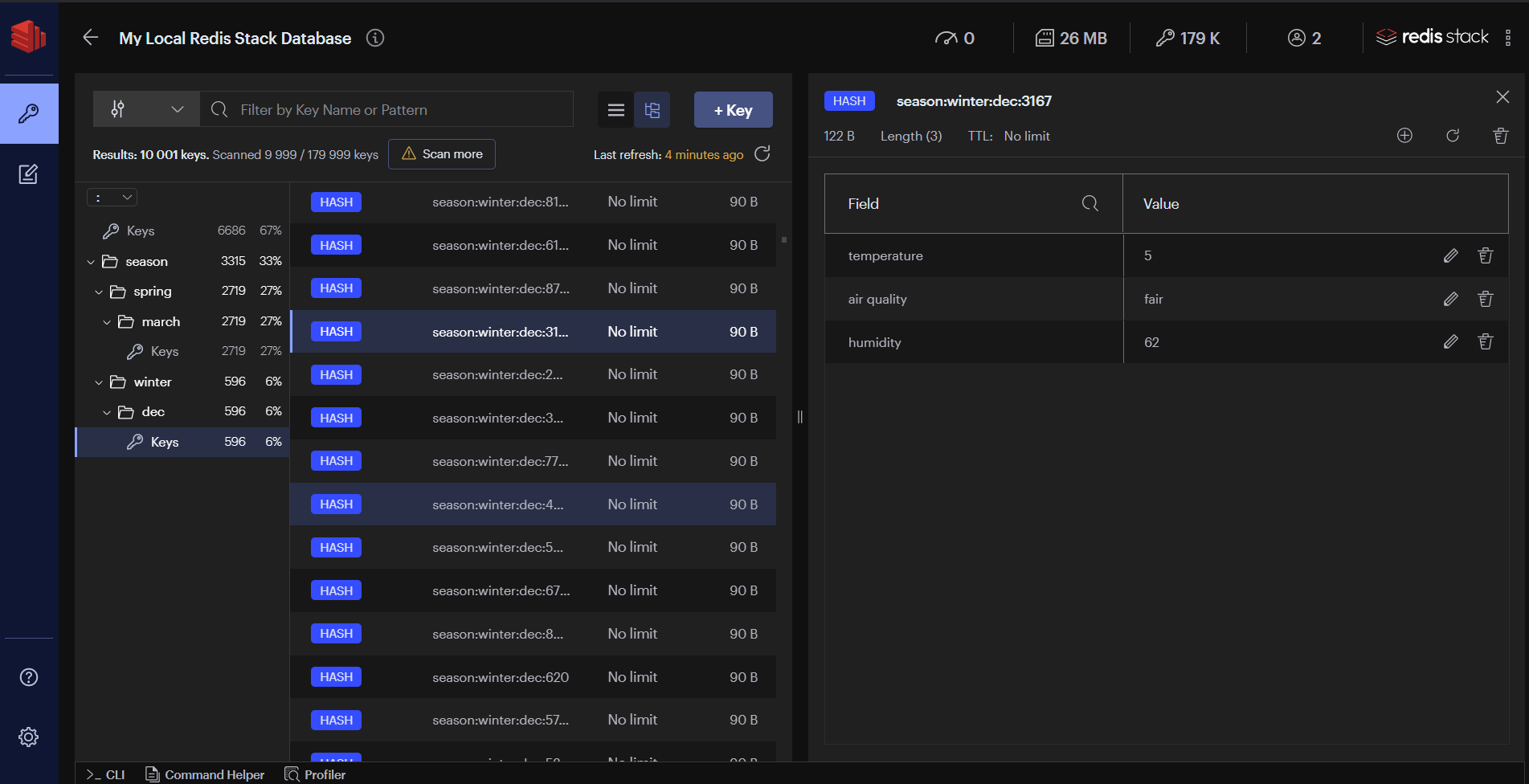Open the help center question mark icon

(29, 677)
